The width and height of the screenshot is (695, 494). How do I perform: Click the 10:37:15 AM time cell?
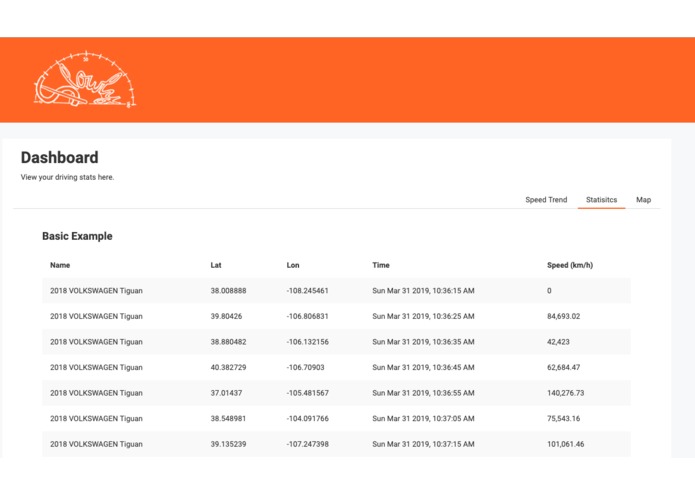coord(423,444)
